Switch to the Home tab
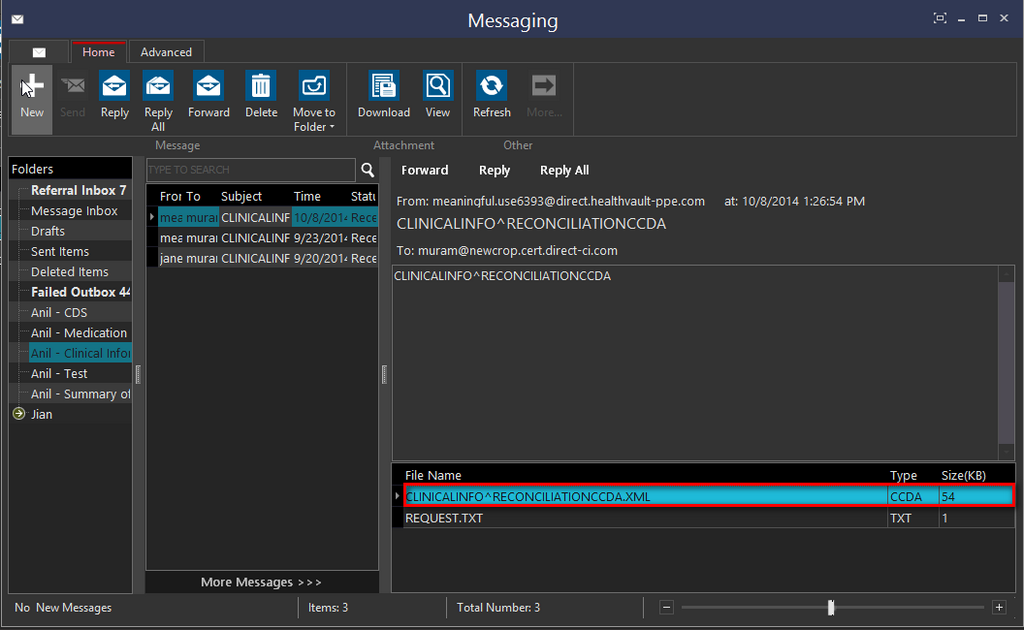Viewport: 1024px width, 630px height. [98, 51]
